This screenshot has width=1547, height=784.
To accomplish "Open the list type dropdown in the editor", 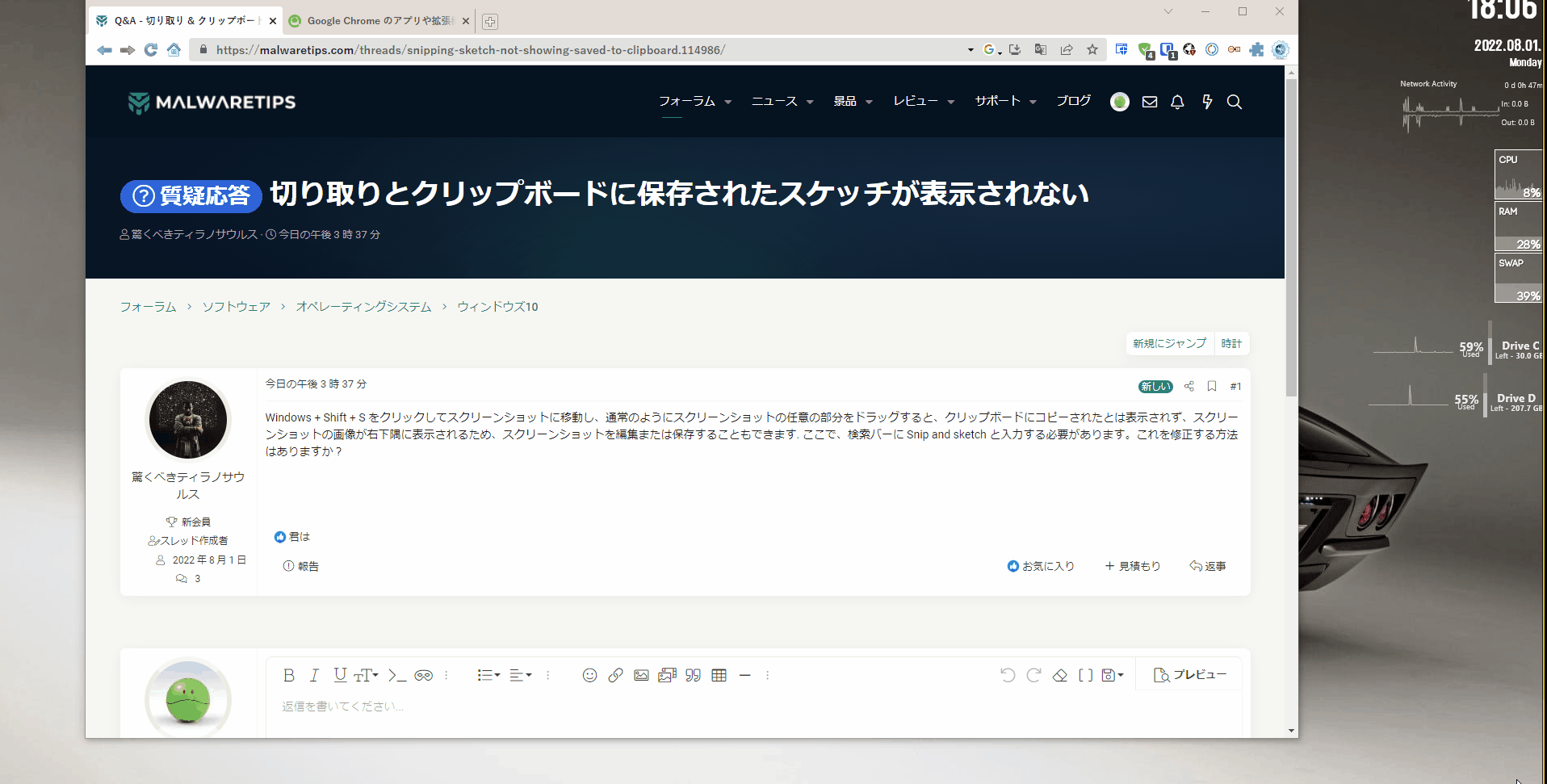I will [x=489, y=676].
